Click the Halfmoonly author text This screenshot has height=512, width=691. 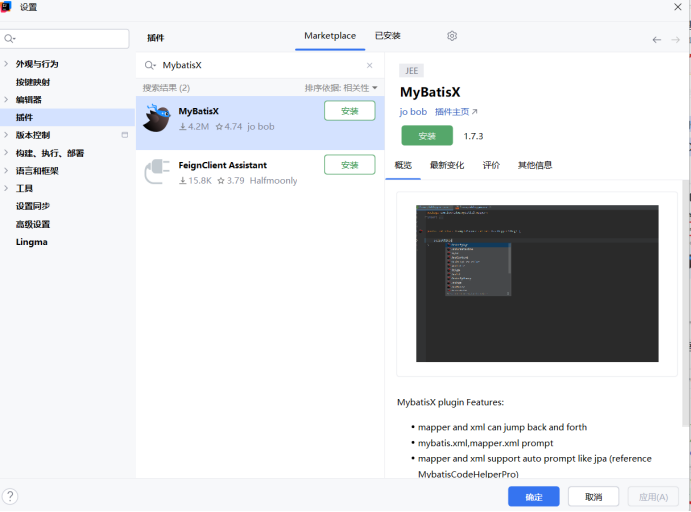coord(273,181)
